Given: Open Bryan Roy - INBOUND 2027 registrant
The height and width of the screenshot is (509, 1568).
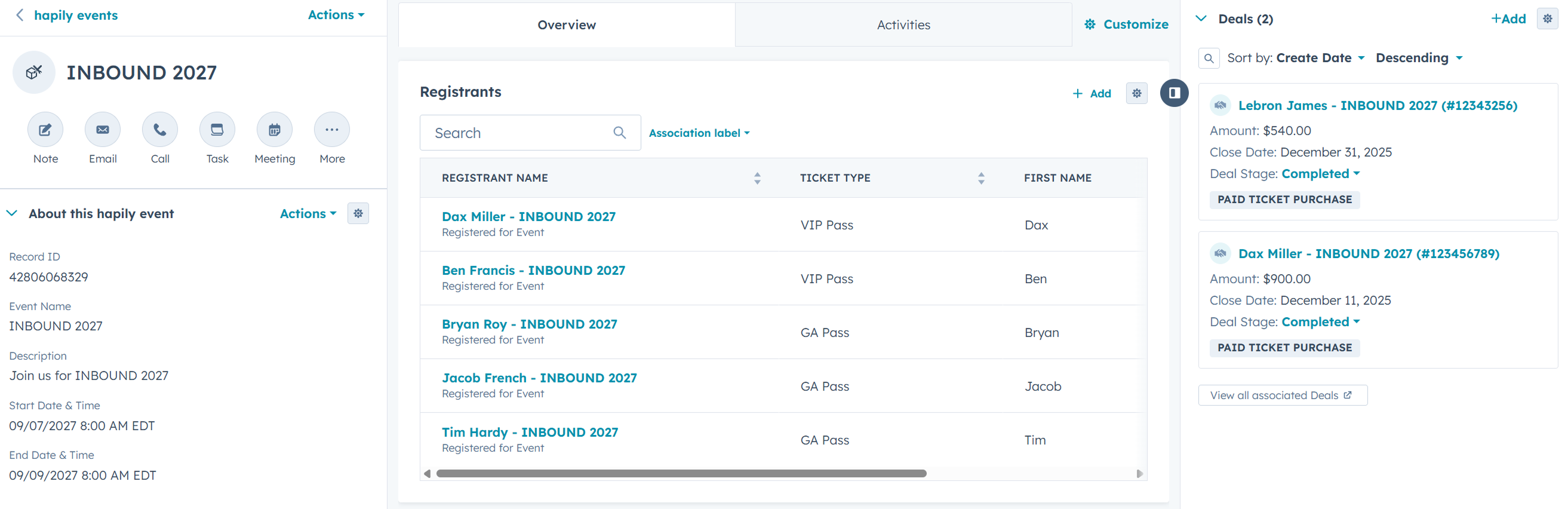Looking at the screenshot, I should 530,324.
